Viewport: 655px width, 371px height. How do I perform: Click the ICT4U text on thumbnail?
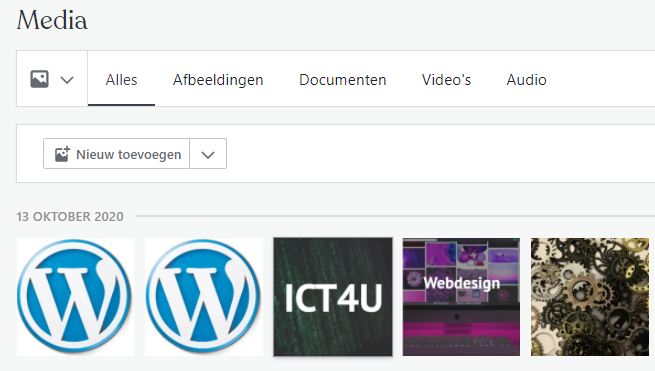coord(333,298)
